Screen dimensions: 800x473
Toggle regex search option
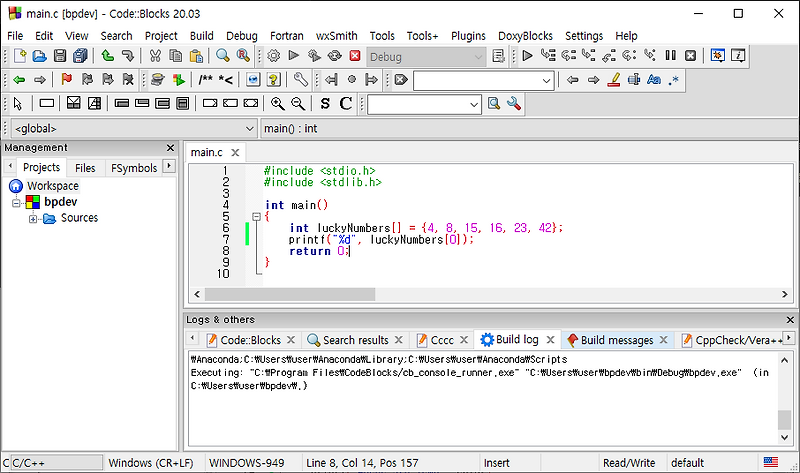[x=674, y=80]
